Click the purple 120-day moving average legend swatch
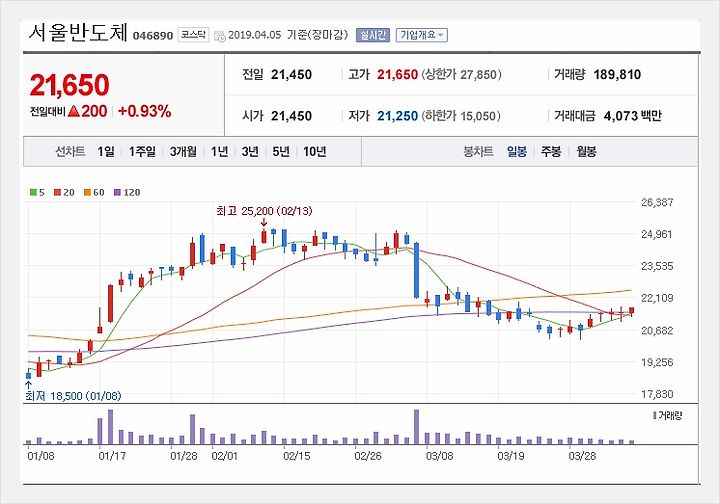Screen dimensions: 720x504 (x=118, y=192)
